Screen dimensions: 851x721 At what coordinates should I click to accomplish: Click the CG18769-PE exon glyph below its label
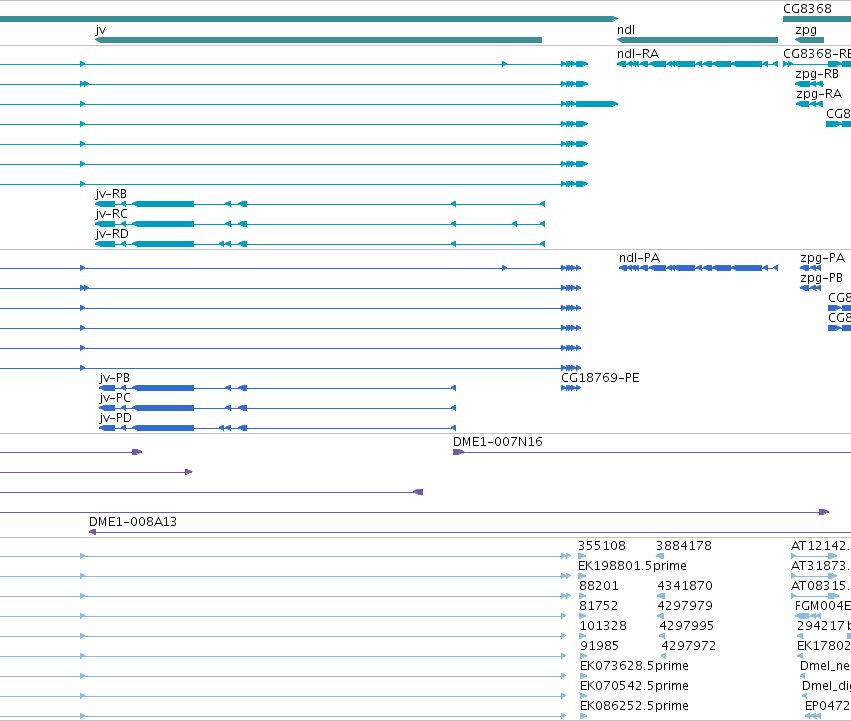(571, 388)
